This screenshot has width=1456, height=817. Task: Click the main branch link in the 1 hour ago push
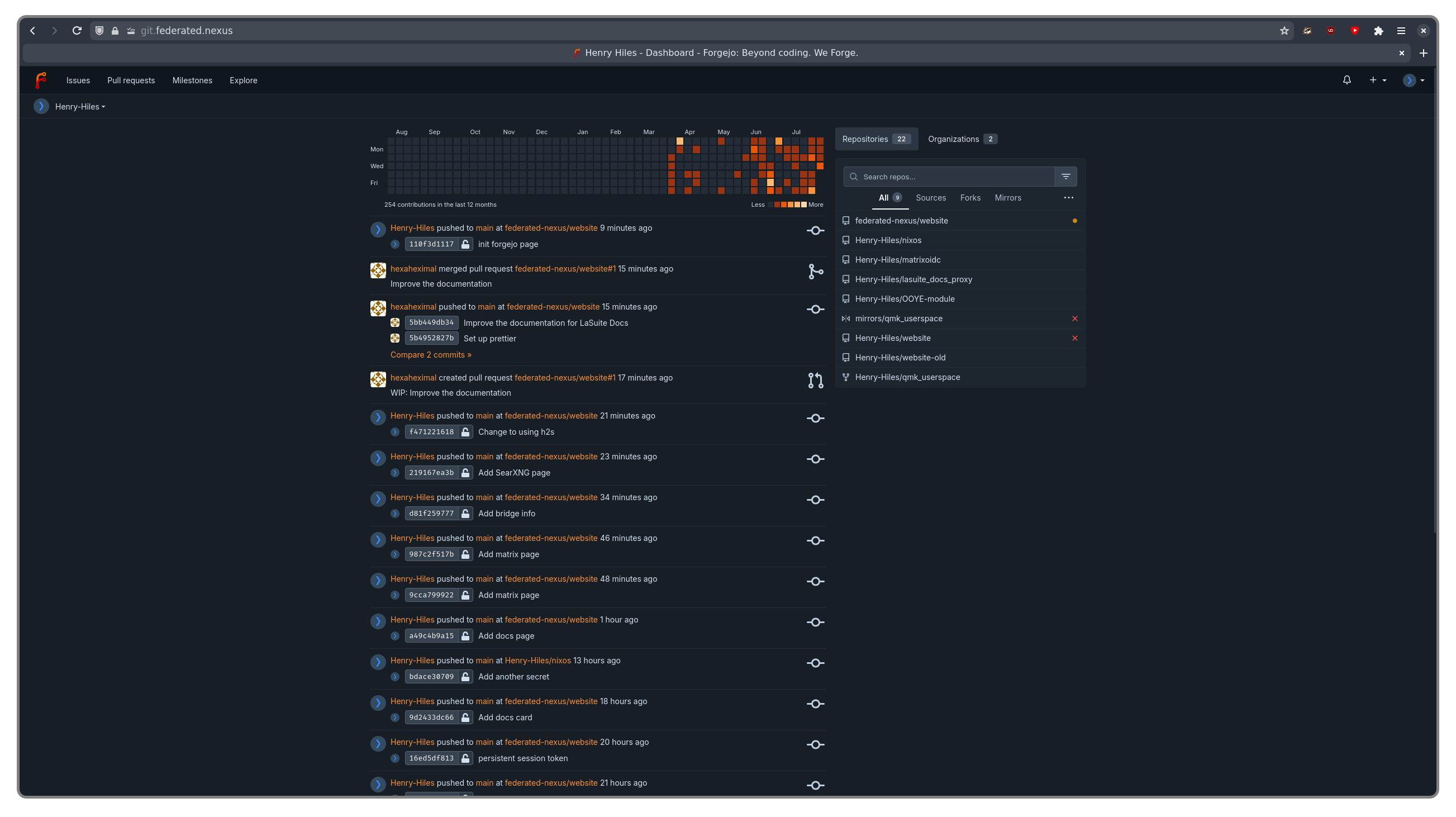[484, 620]
